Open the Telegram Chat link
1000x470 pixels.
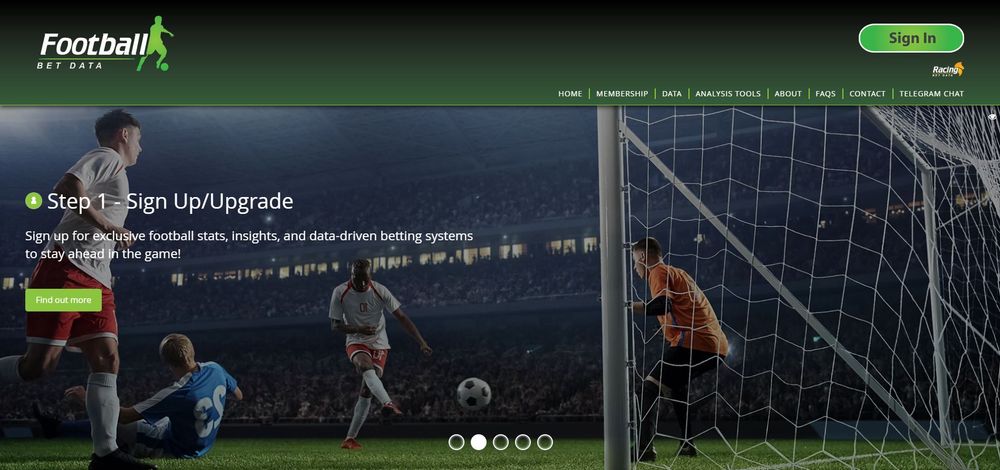[x=931, y=94]
